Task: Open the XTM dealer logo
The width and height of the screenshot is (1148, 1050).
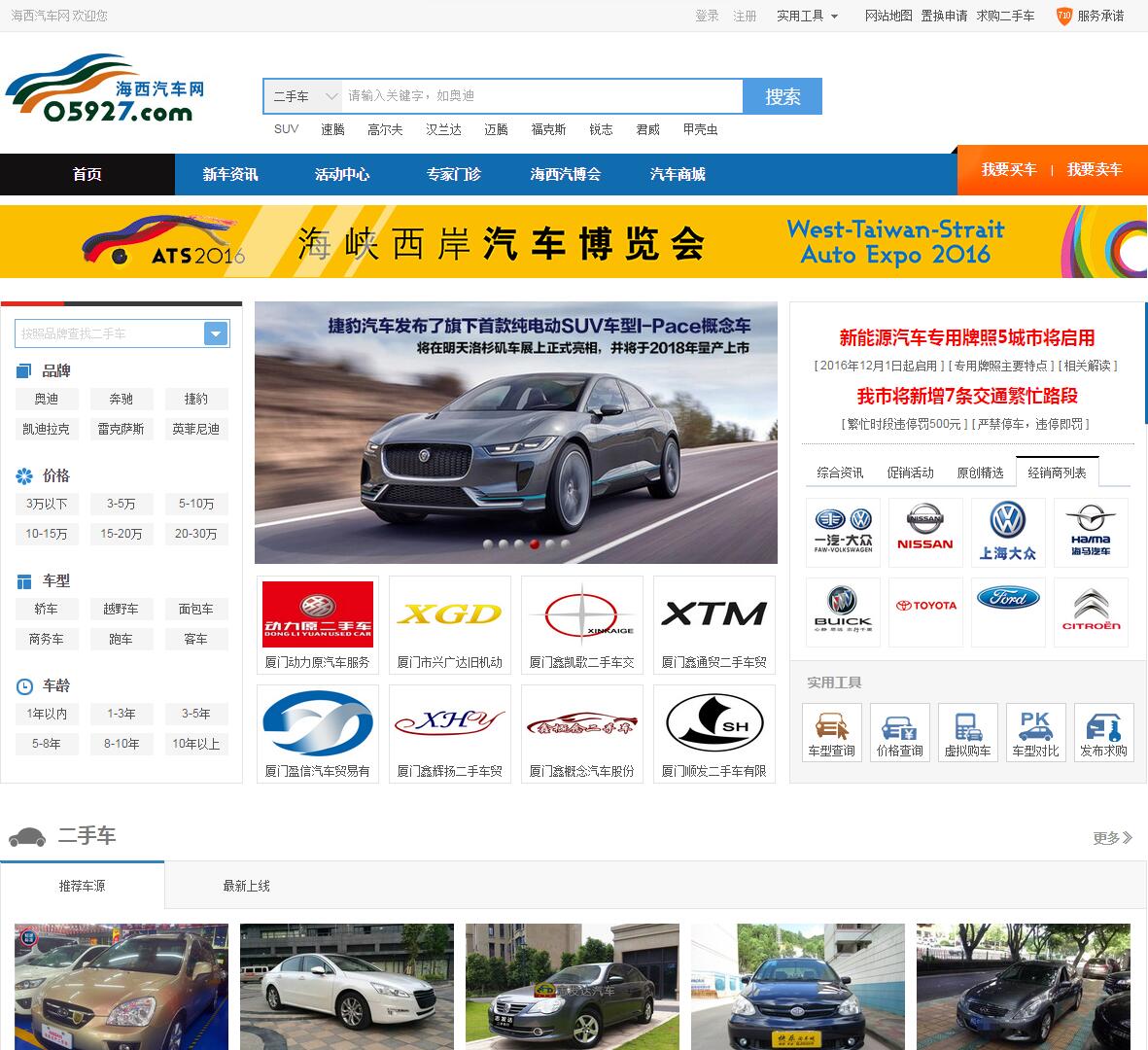Action: 713,614
